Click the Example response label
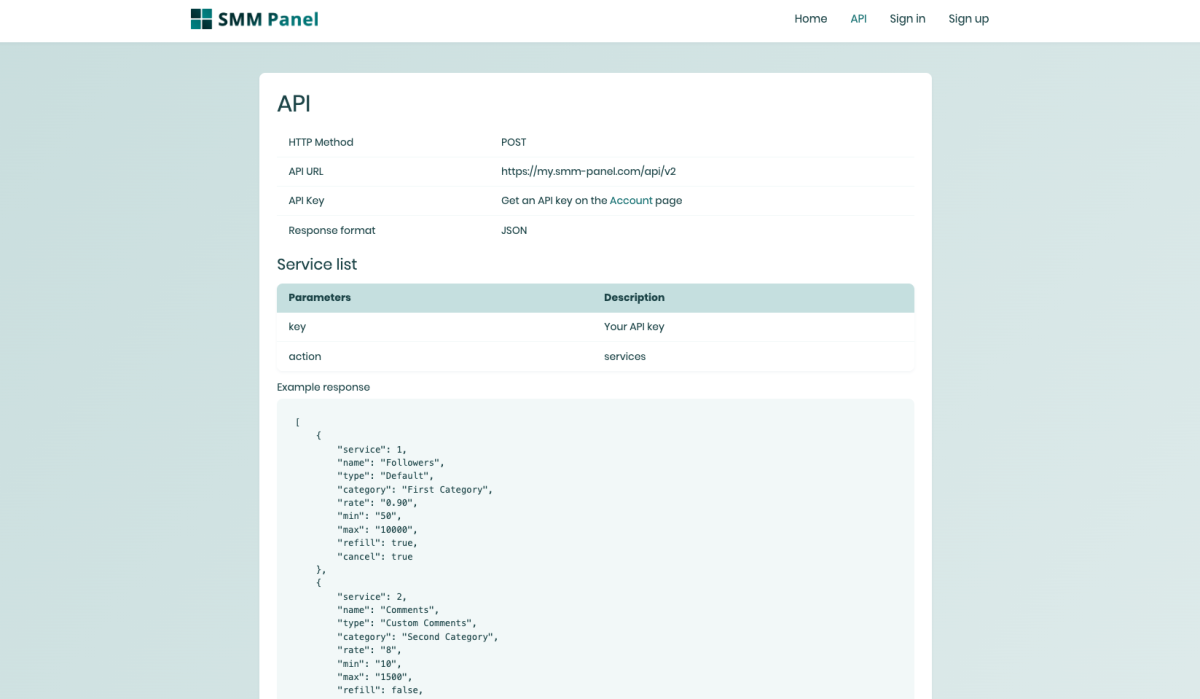The height and width of the screenshot is (699, 1200). coord(323,388)
